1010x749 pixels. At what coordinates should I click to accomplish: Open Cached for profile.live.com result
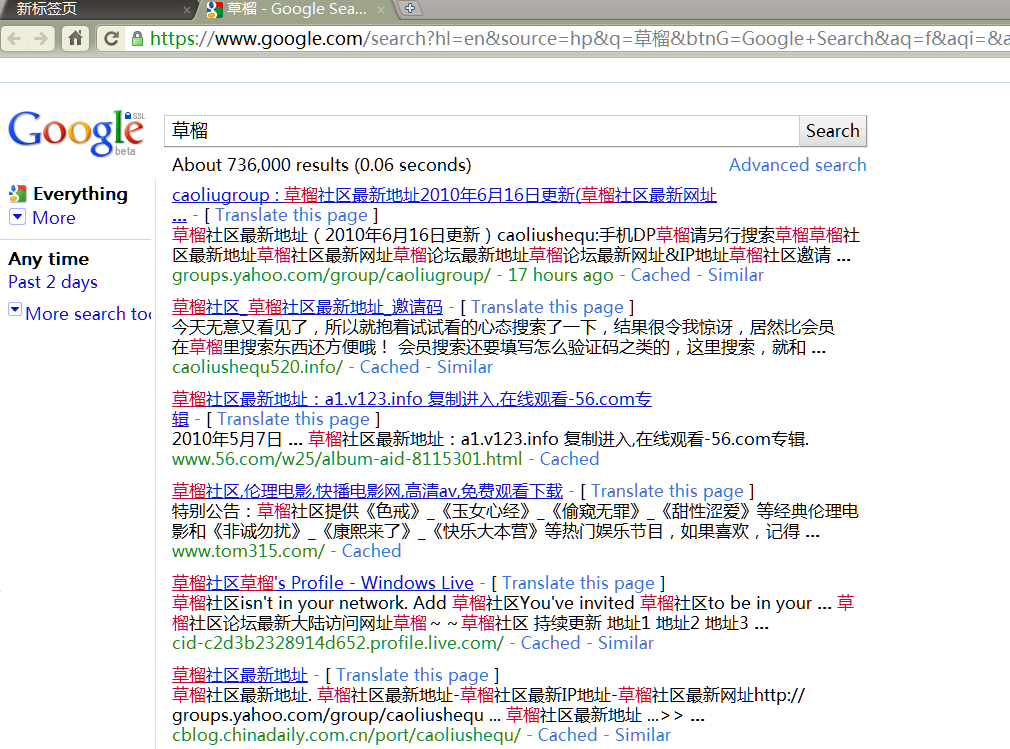(550, 643)
